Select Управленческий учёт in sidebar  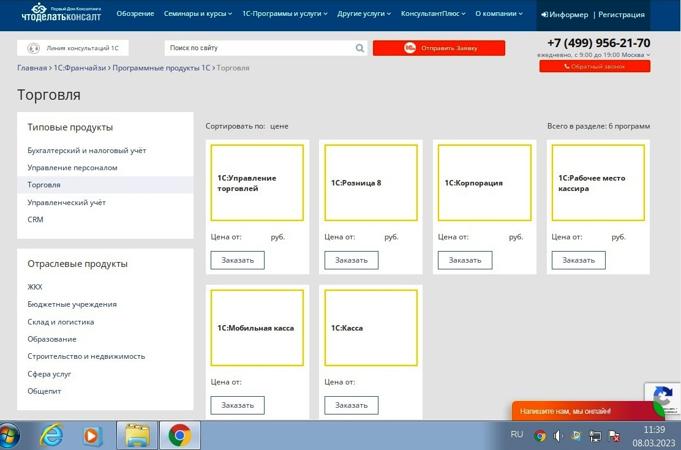click(66, 202)
